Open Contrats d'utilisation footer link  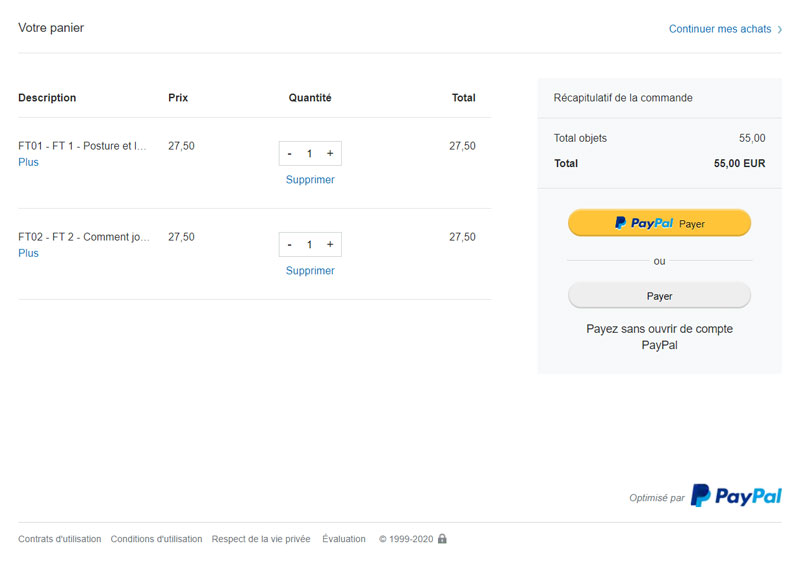60,539
